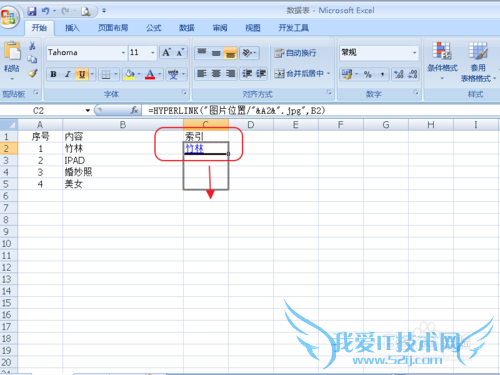
Task: Save the workbook from the quick access toolbar
Action: pyautogui.click(x=32, y=11)
